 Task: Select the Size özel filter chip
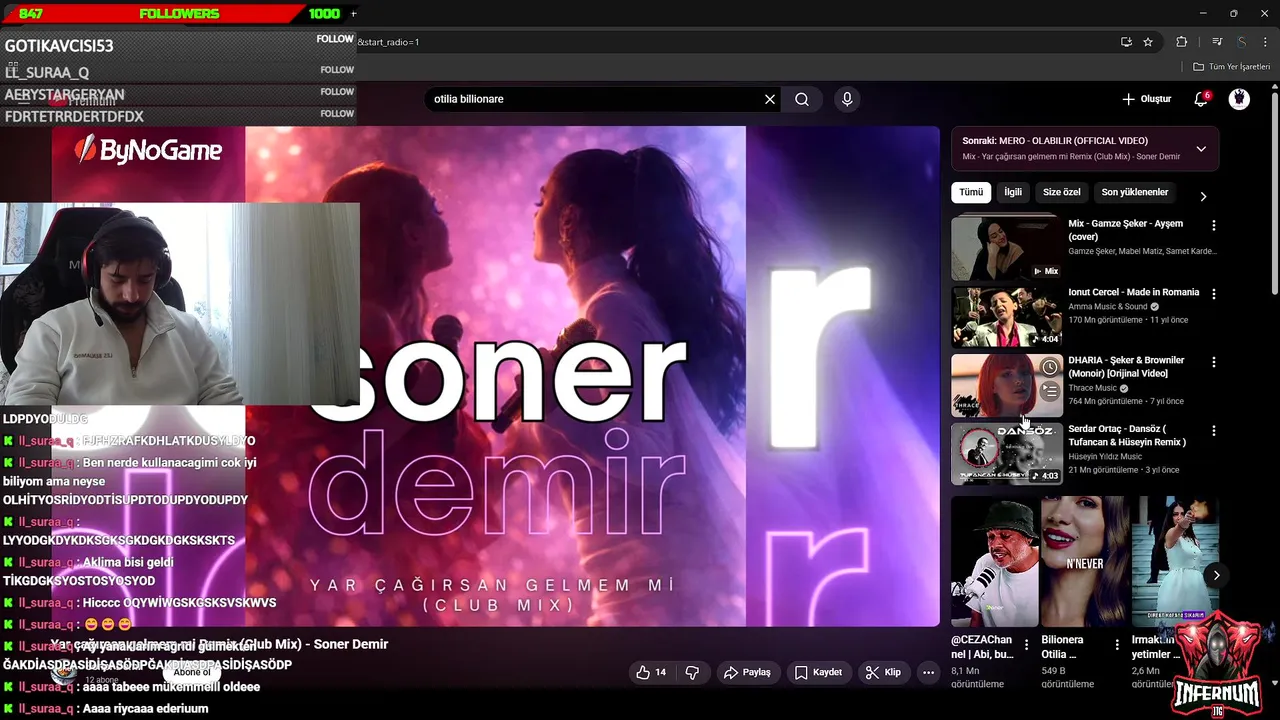coord(1062,192)
